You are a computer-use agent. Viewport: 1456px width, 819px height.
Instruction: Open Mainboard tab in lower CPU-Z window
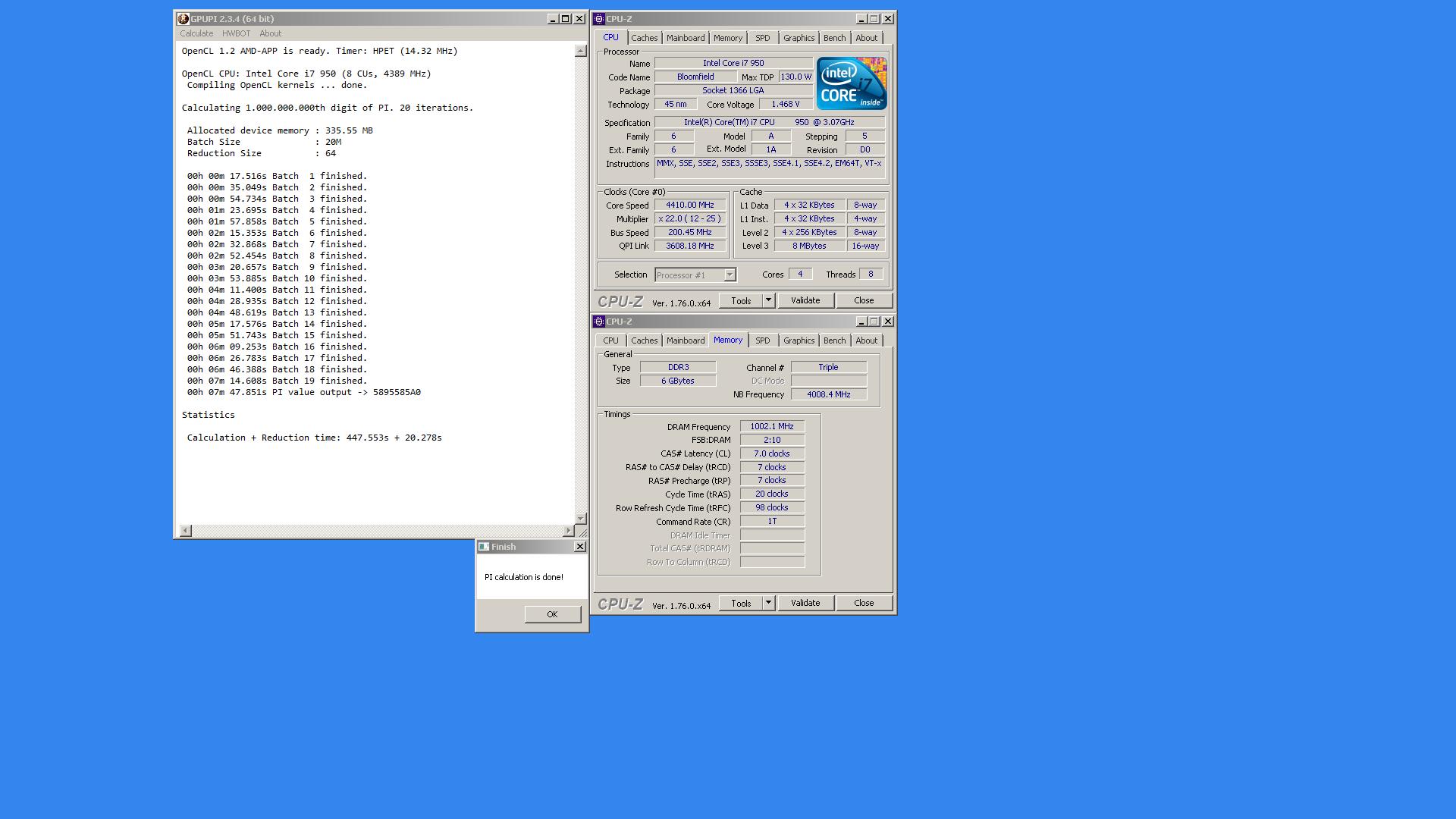pos(686,340)
